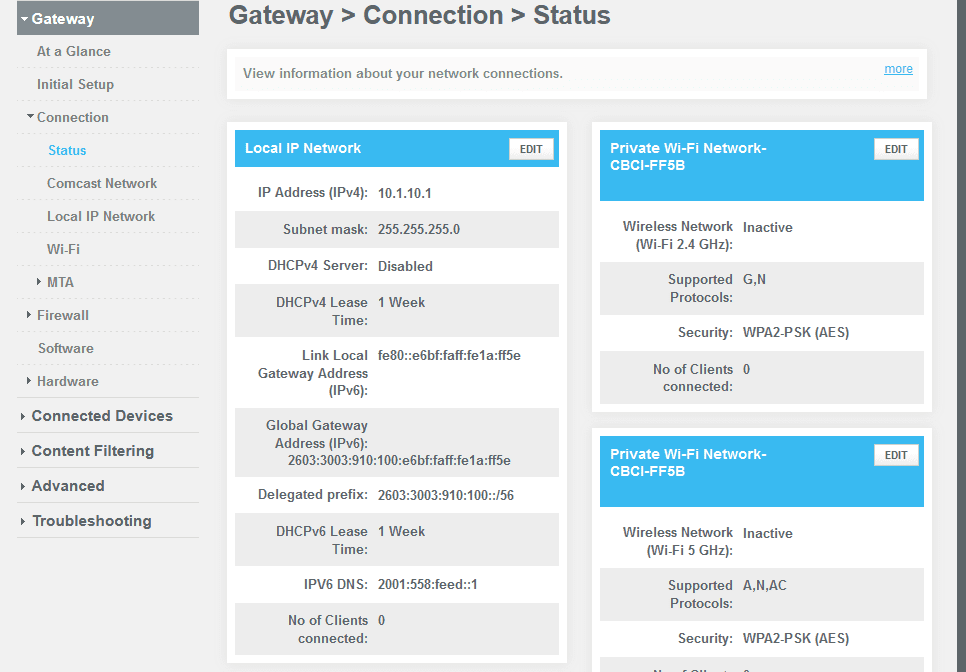Open the Software page
Image resolution: width=966 pixels, height=672 pixels.
pos(66,348)
